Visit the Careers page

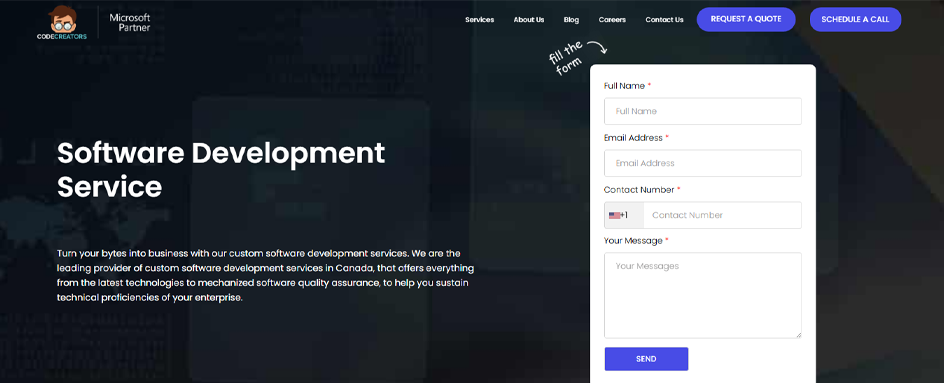(612, 20)
